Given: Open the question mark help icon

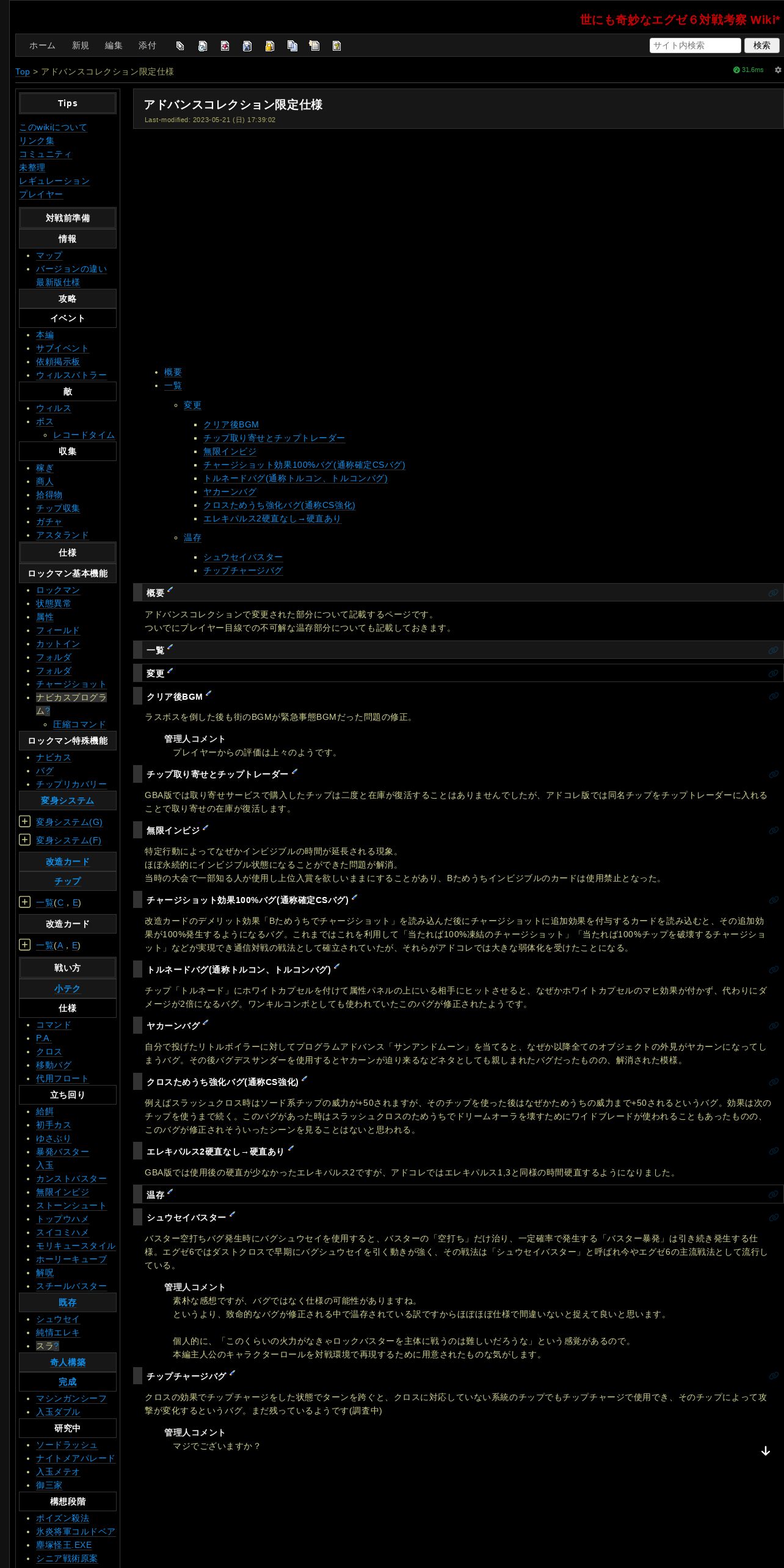Looking at the screenshot, I should coord(336,46).
